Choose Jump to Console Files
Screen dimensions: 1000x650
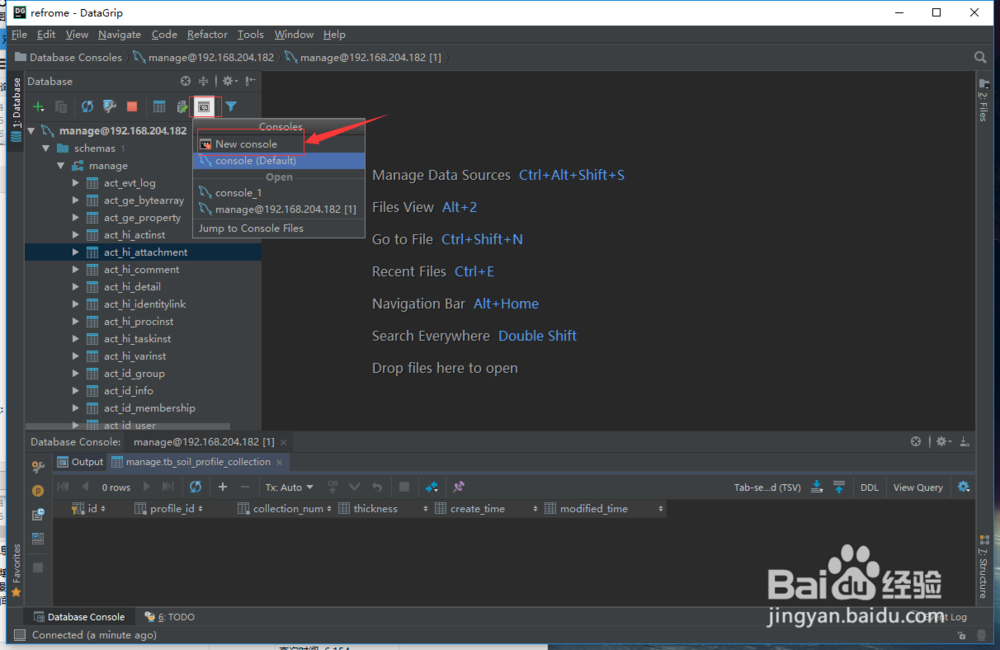click(279, 228)
